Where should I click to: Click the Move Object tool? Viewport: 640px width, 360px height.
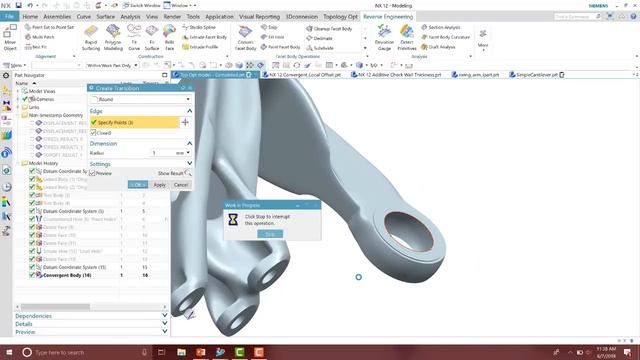click(x=10, y=38)
